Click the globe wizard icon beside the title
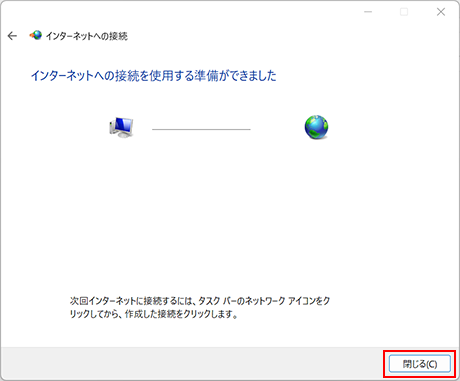Screen dimensions: 460x381 36,35
